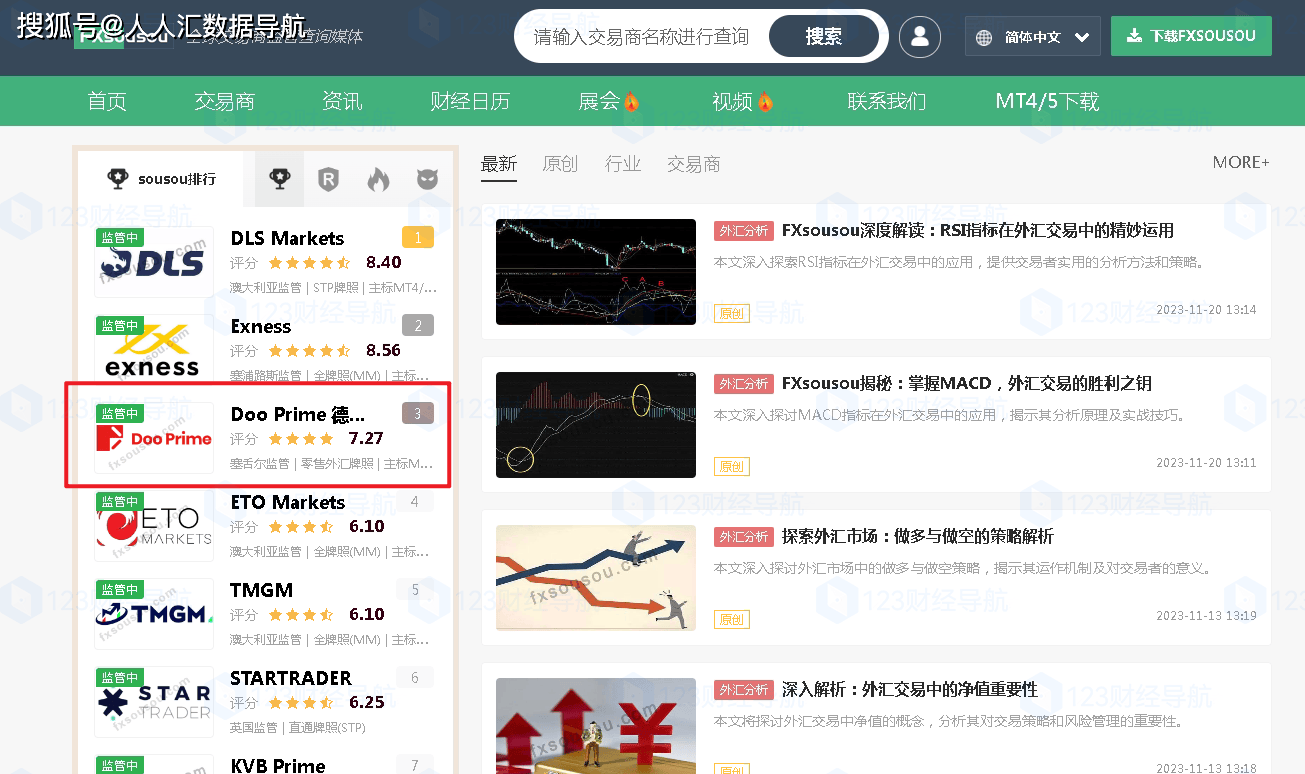The image size is (1305, 774).
Task: Click the RSI indicator article thumbnail
Action: pyautogui.click(x=596, y=272)
